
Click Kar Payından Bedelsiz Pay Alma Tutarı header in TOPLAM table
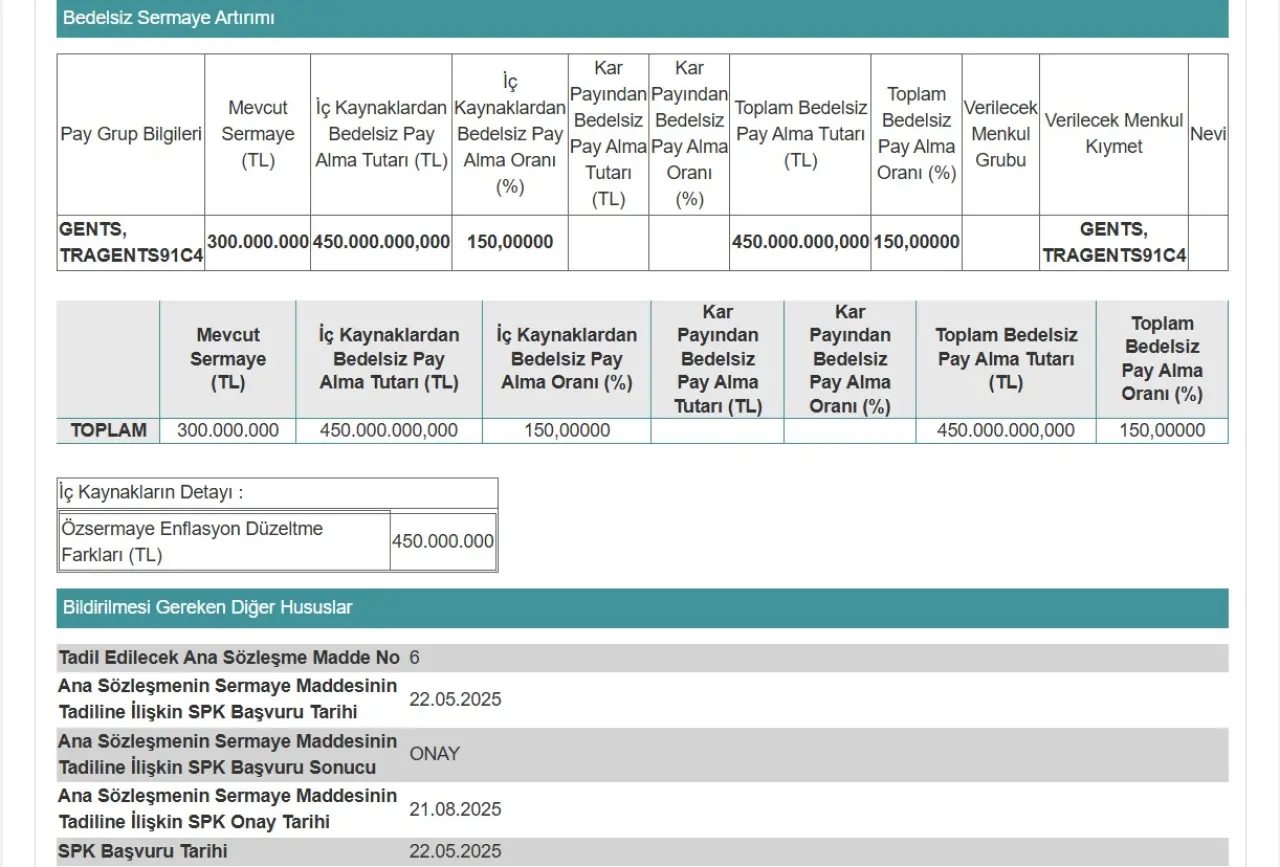pos(717,359)
